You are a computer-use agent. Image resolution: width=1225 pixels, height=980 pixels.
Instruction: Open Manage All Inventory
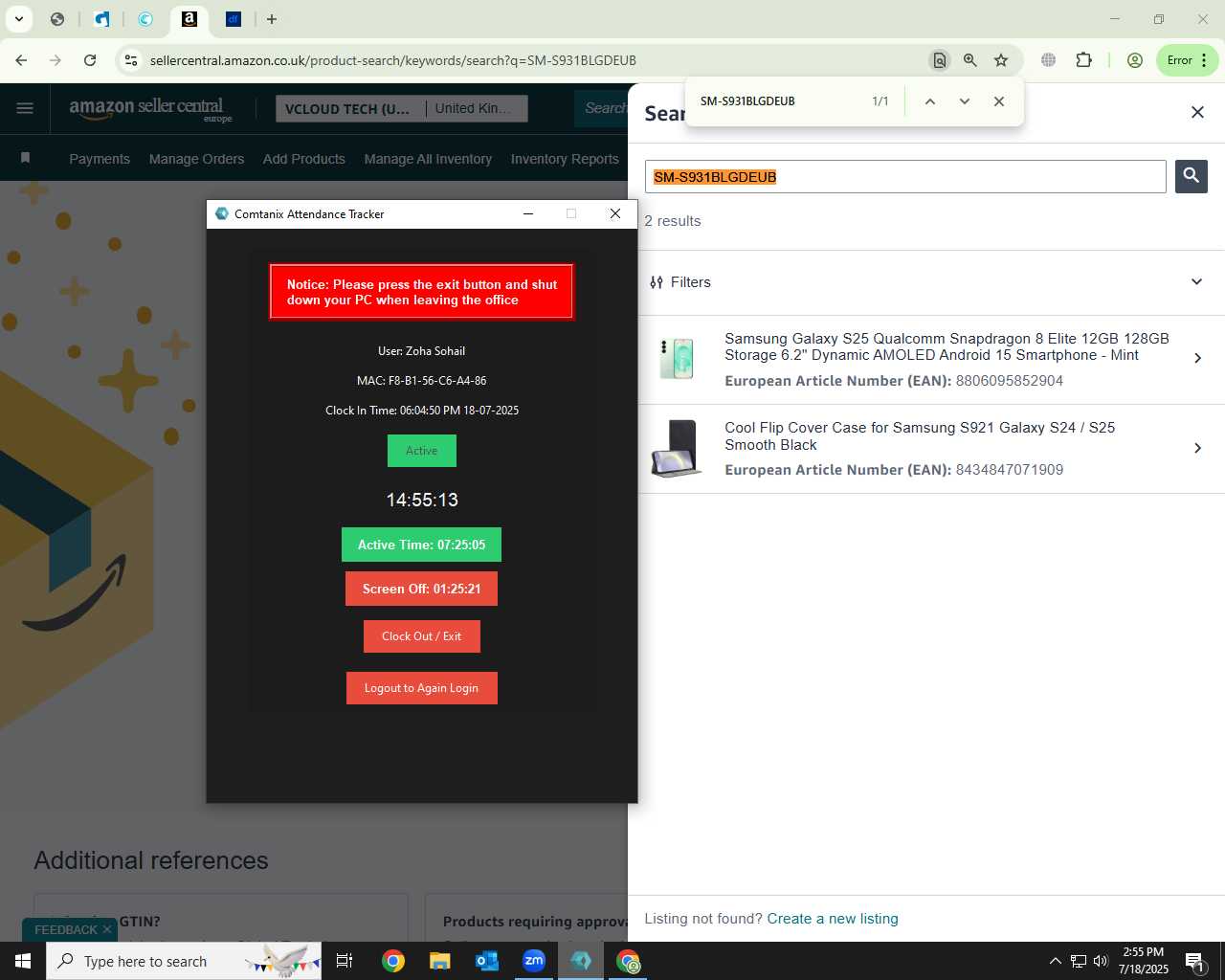[428, 159]
